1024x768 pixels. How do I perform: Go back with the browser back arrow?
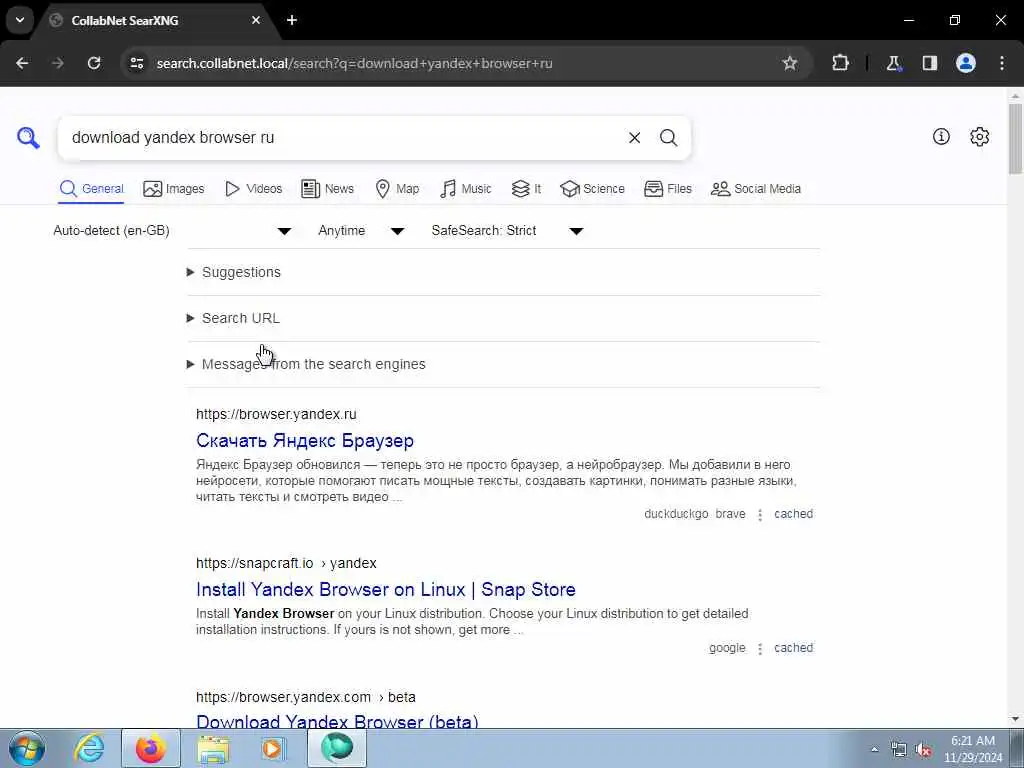pos(22,63)
